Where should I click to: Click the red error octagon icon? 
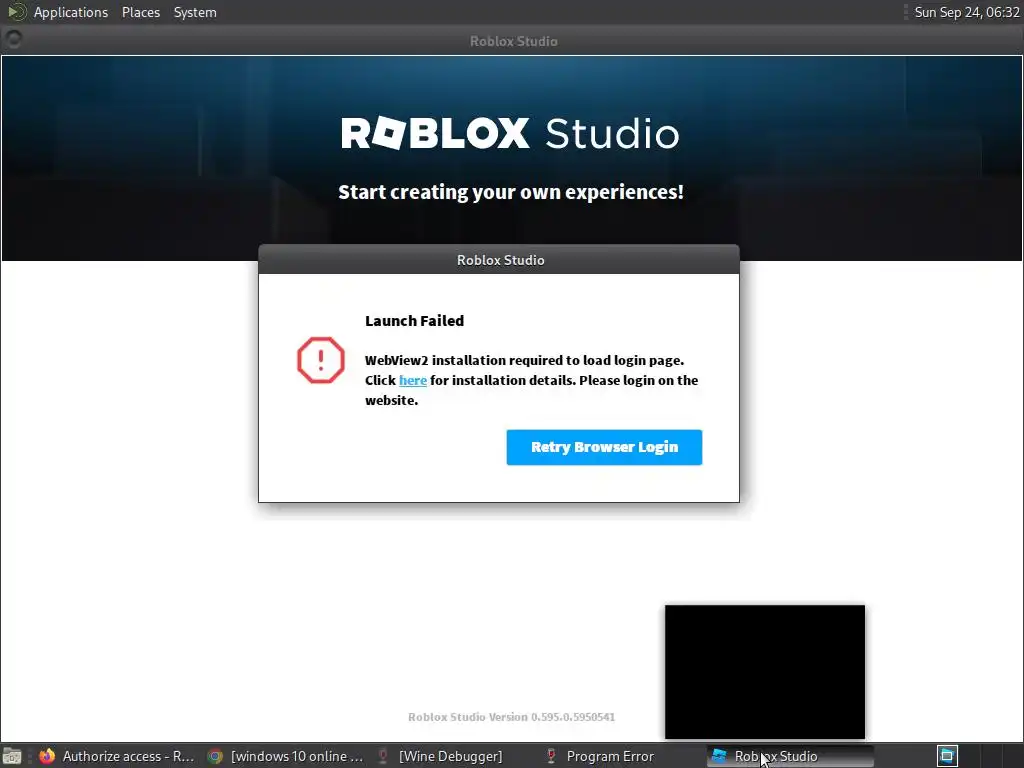321,360
